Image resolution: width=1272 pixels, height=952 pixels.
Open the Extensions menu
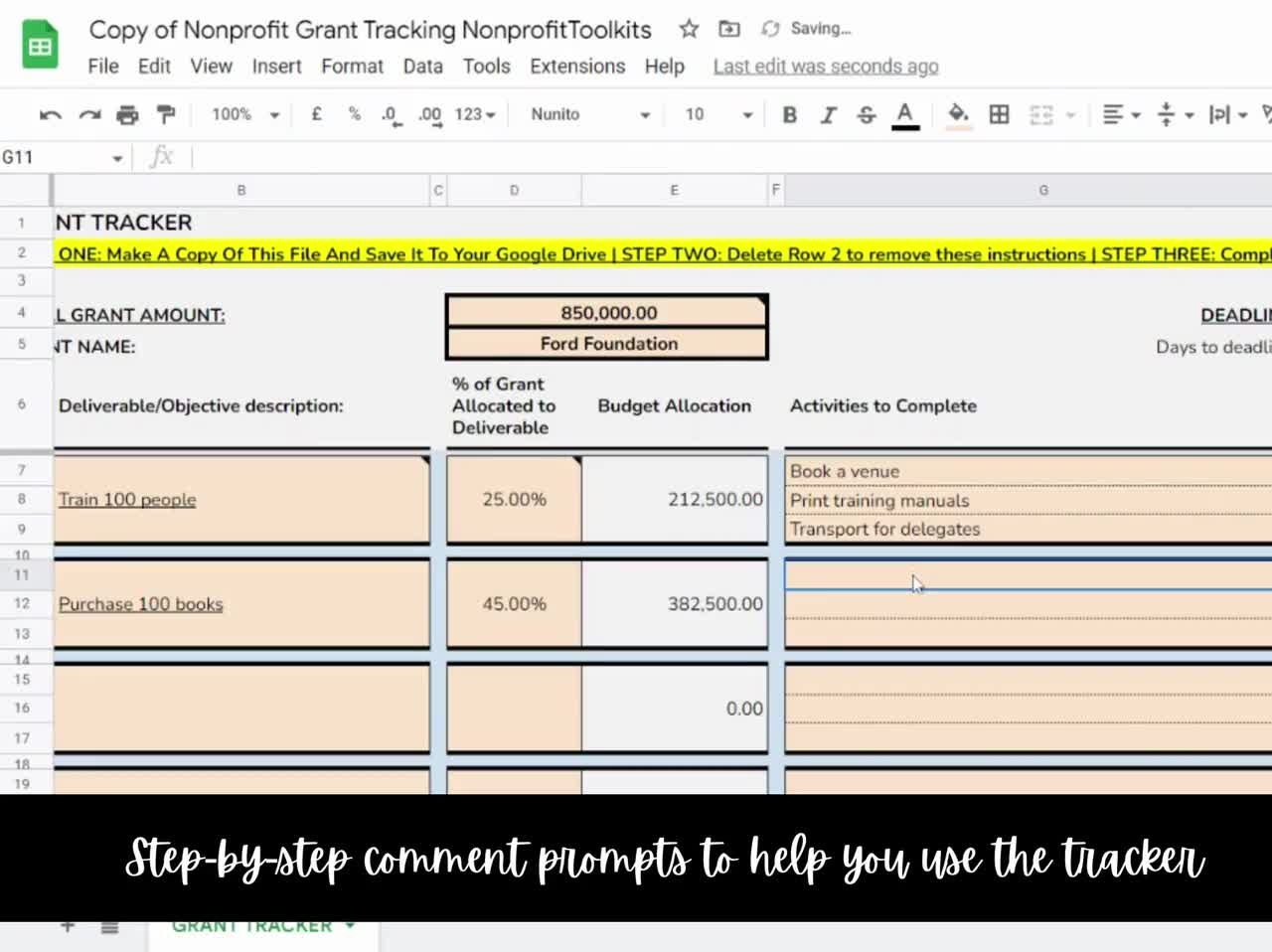coord(576,67)
